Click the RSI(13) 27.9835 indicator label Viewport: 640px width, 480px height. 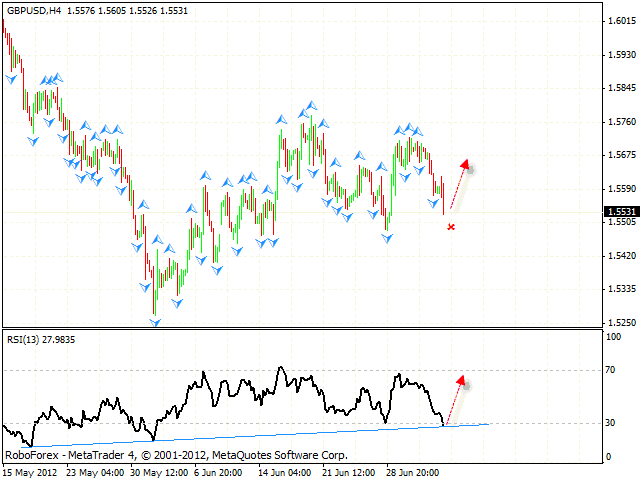pos(41,340)
